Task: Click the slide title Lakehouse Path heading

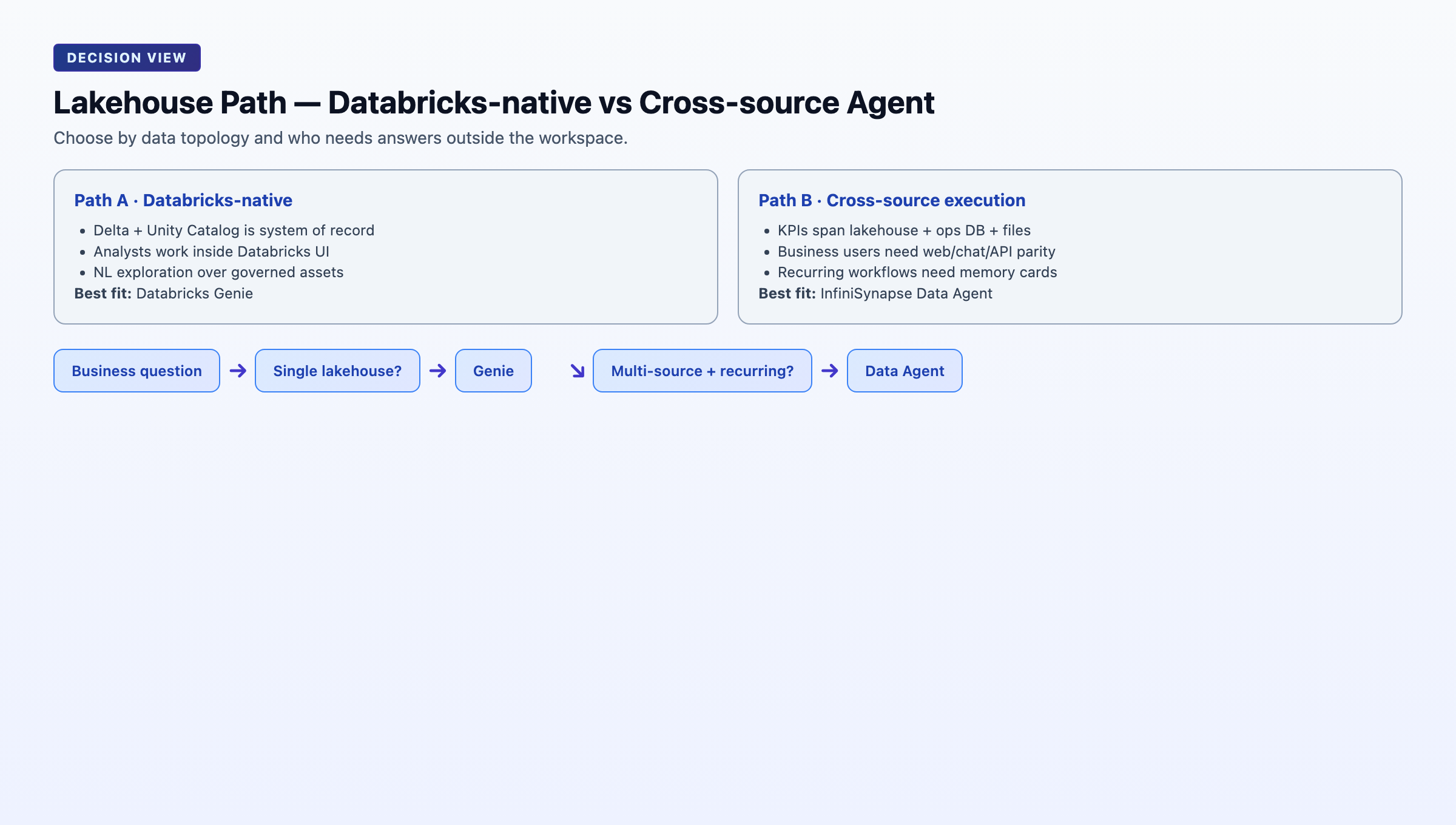Action: click(x=494, y=103)
